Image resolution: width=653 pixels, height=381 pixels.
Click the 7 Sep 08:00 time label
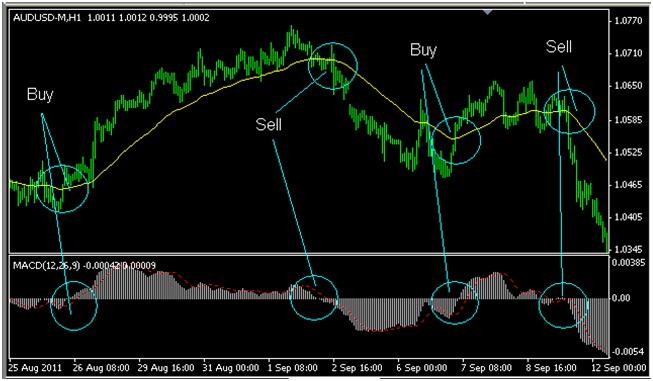pyautogui.click(x=487, y=368)
